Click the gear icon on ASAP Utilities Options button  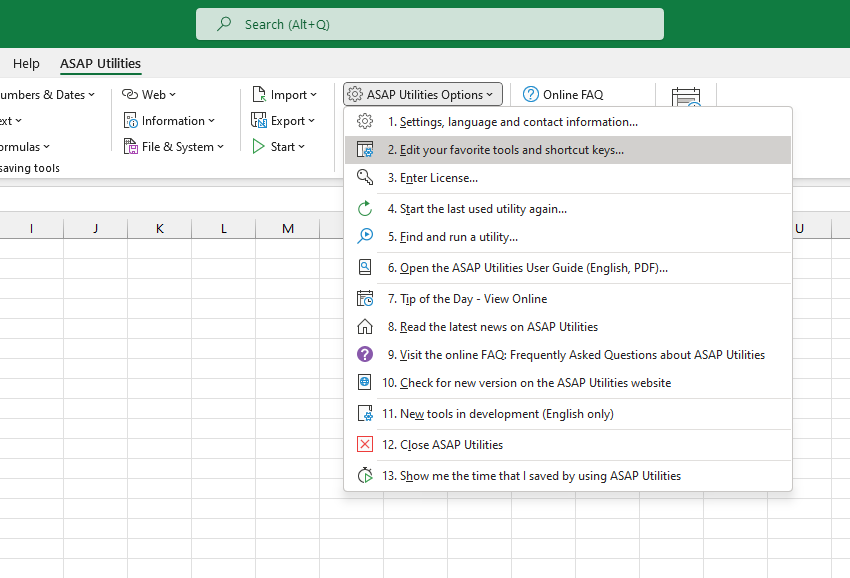click(355, 94)
